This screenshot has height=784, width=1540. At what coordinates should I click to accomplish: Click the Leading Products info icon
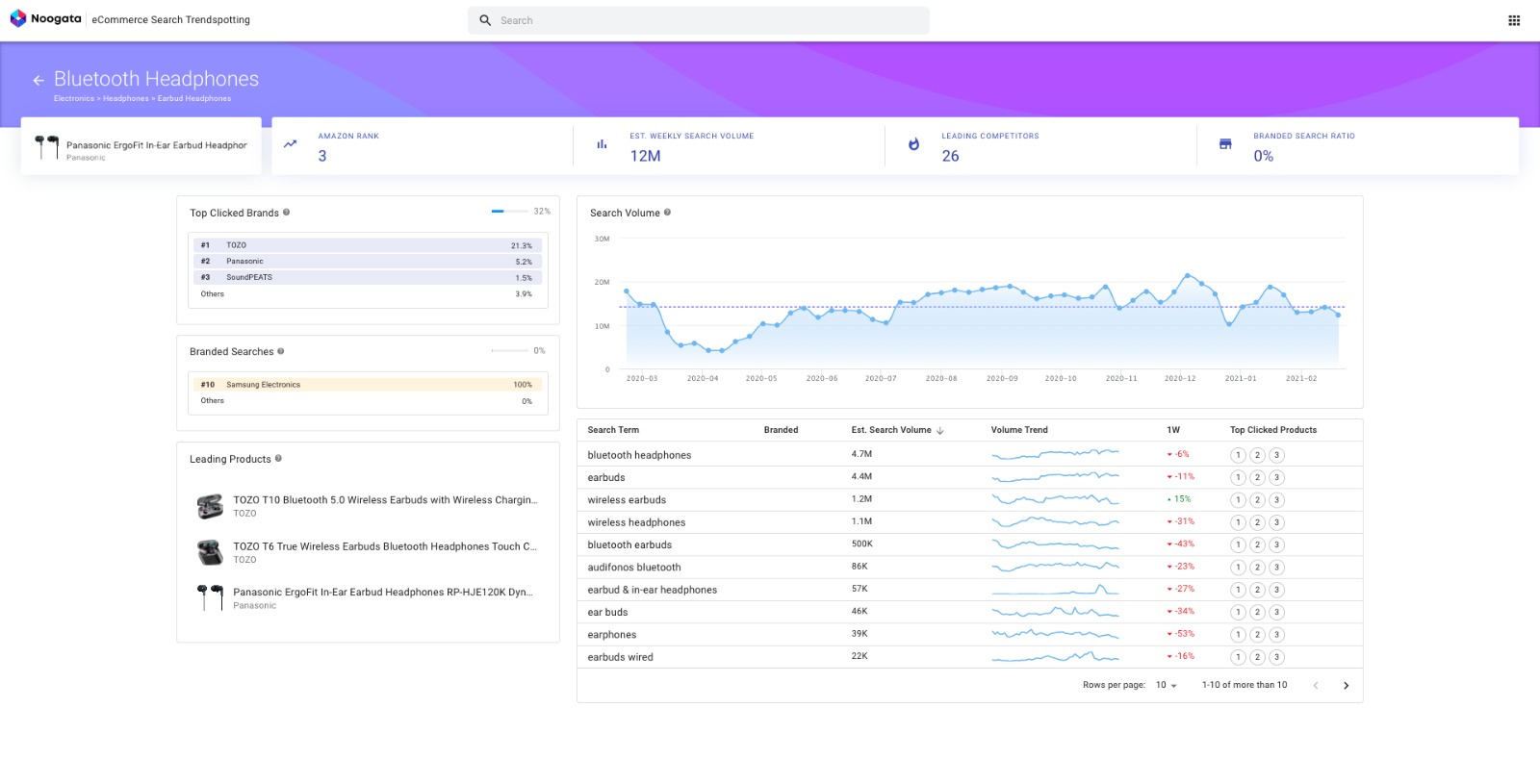(278, 459)
